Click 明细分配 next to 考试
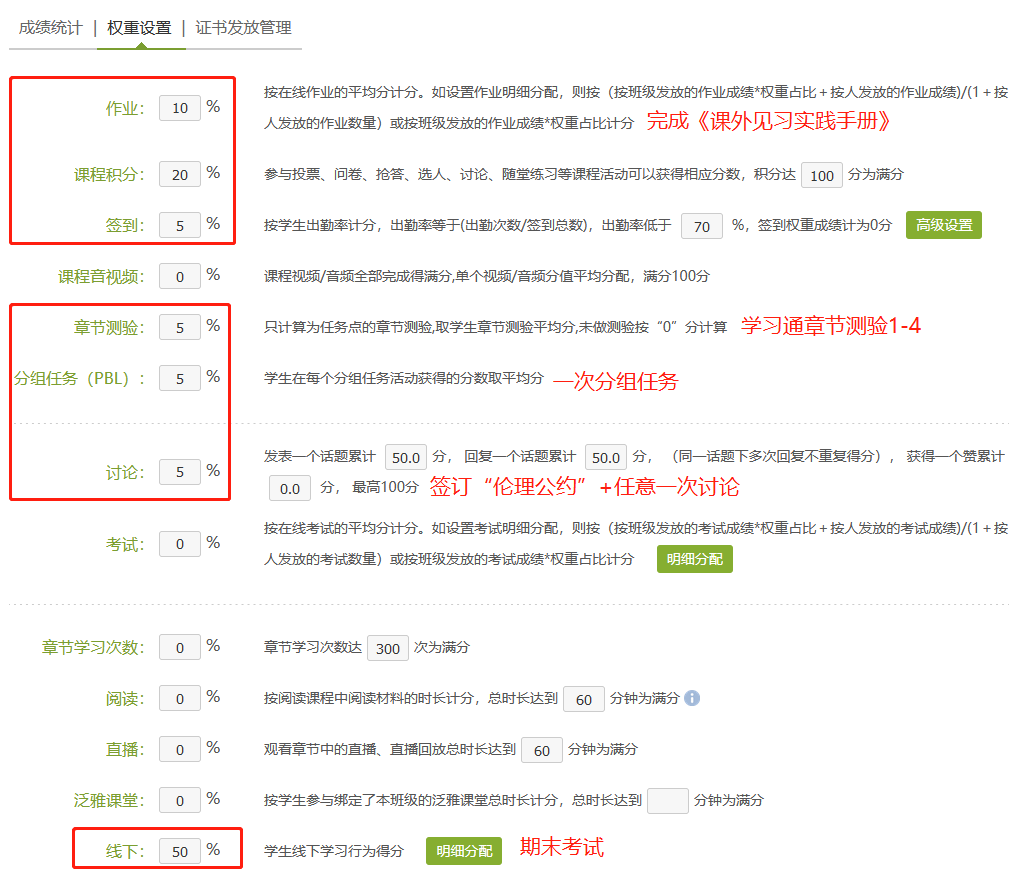 [x=694, y=559]
